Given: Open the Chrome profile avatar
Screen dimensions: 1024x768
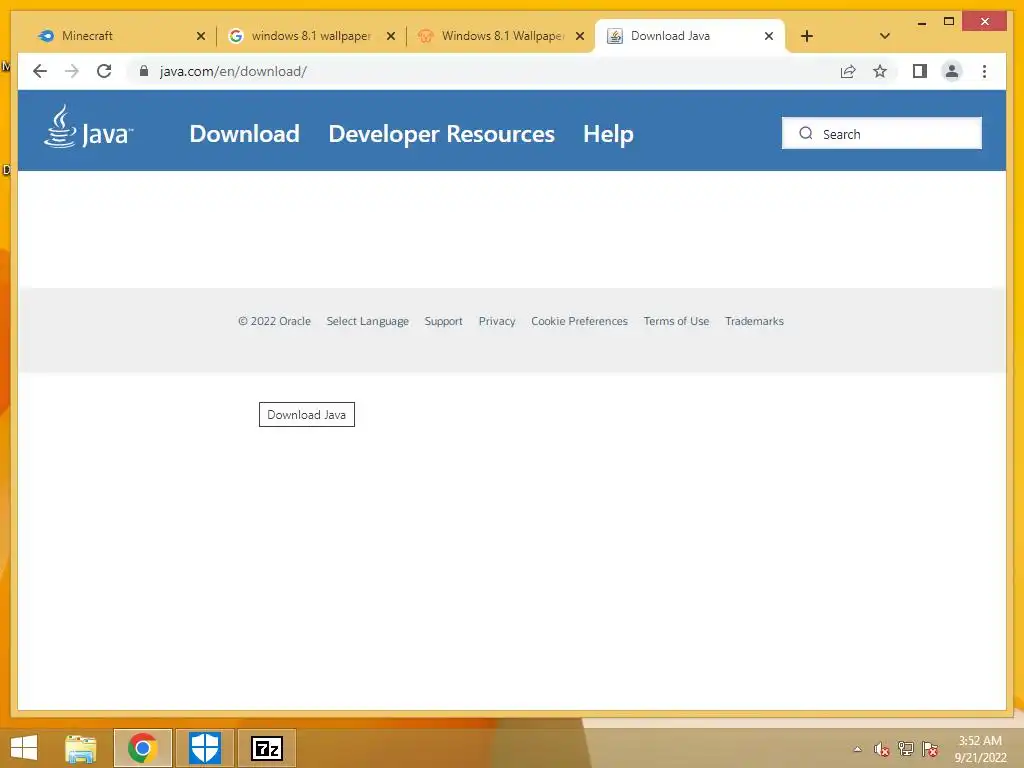Looking at the screenshot, I should coord(952,71).
